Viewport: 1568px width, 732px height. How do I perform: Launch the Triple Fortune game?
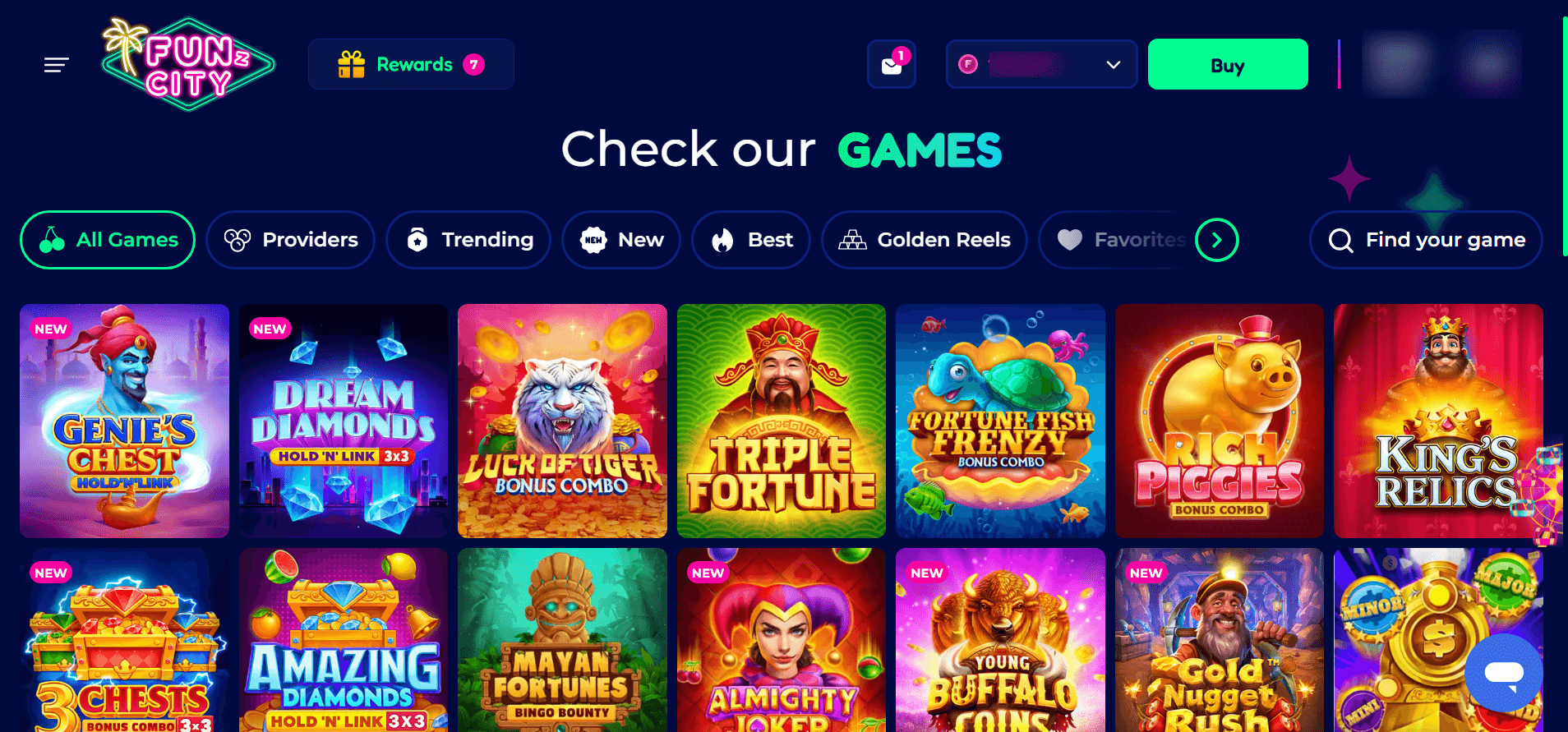pyautogui.click(x=782, y=421)
